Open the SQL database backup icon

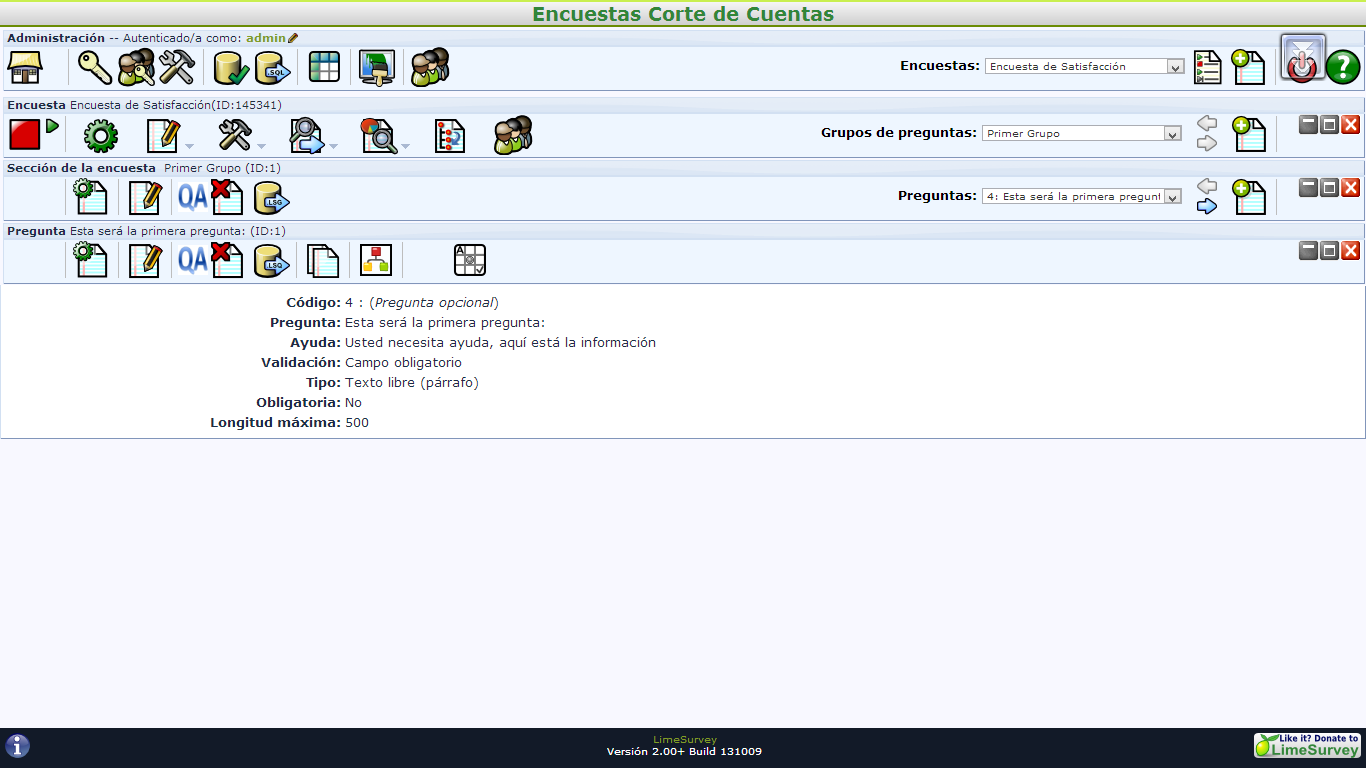click(x=272, y=68)
